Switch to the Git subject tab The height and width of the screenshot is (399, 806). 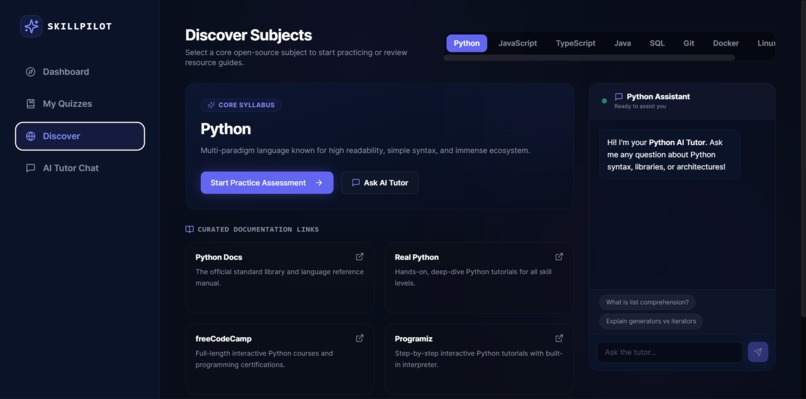coord(689,43)
